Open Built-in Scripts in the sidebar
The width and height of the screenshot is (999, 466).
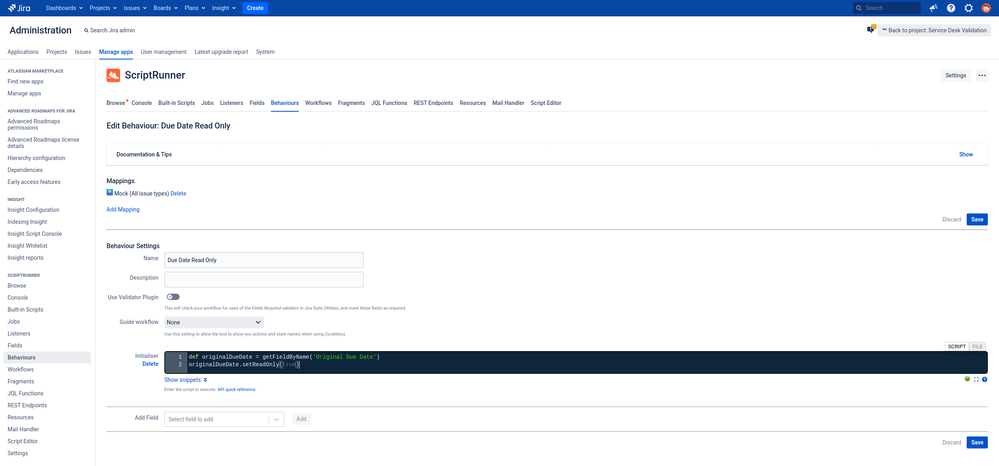[25, 310]
